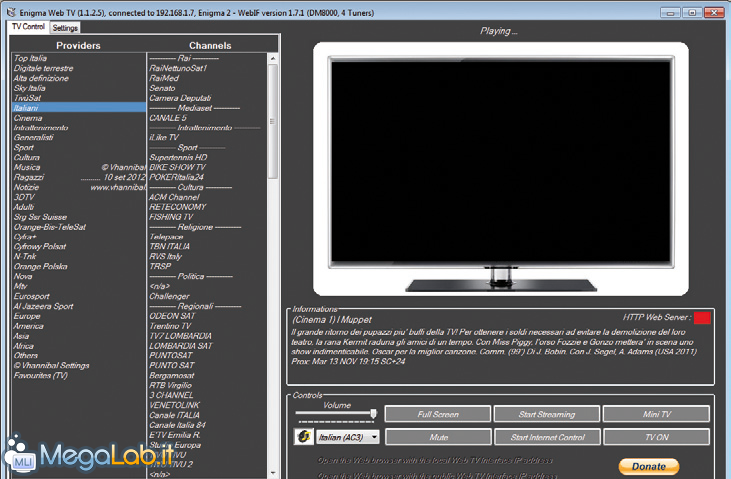Select the highlighted Italiani provider
Viewport: 731px width, 479px height.
click(x=79, y=108)
